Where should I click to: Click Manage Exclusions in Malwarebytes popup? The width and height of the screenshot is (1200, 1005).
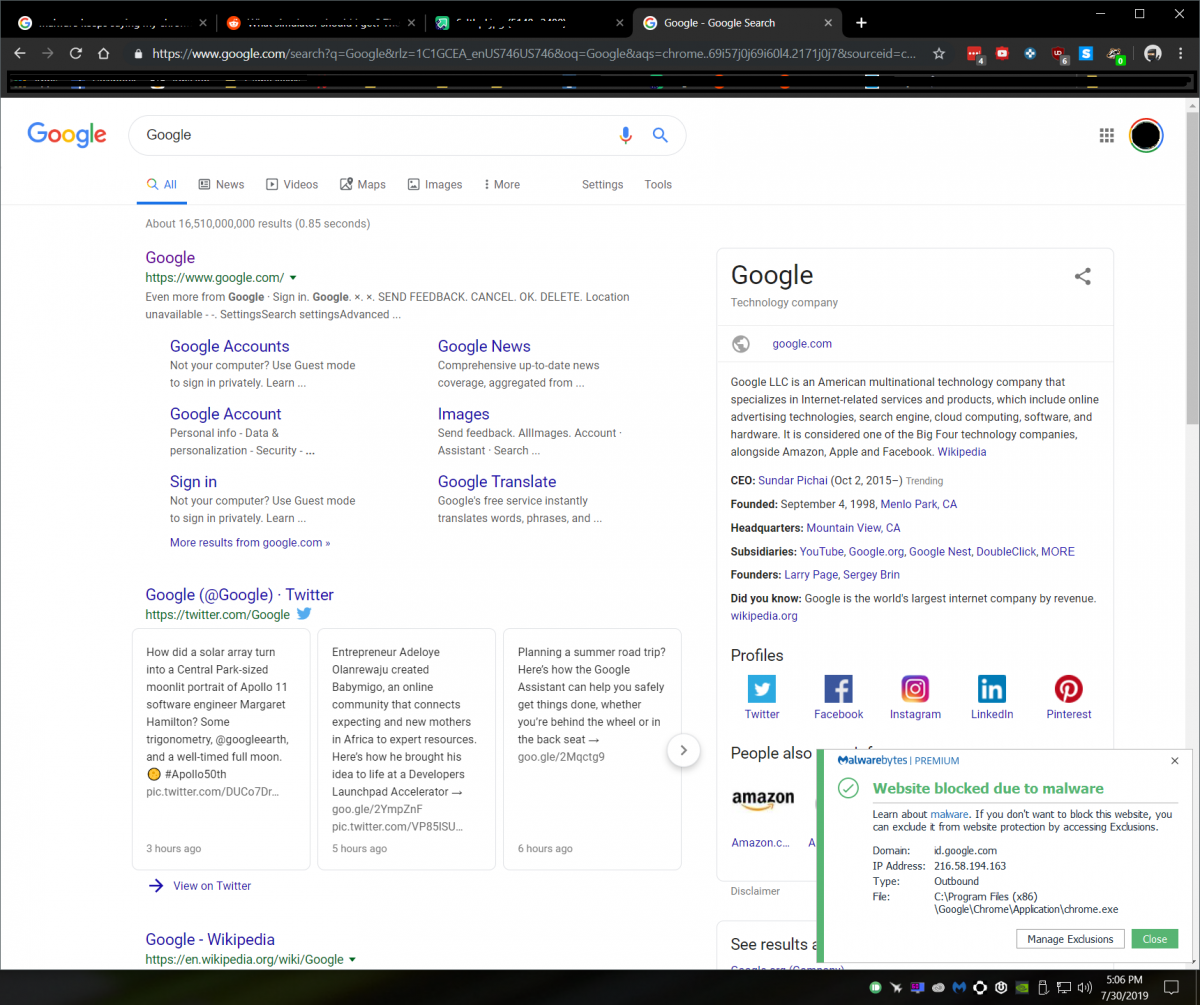[x=1070, y=939]
